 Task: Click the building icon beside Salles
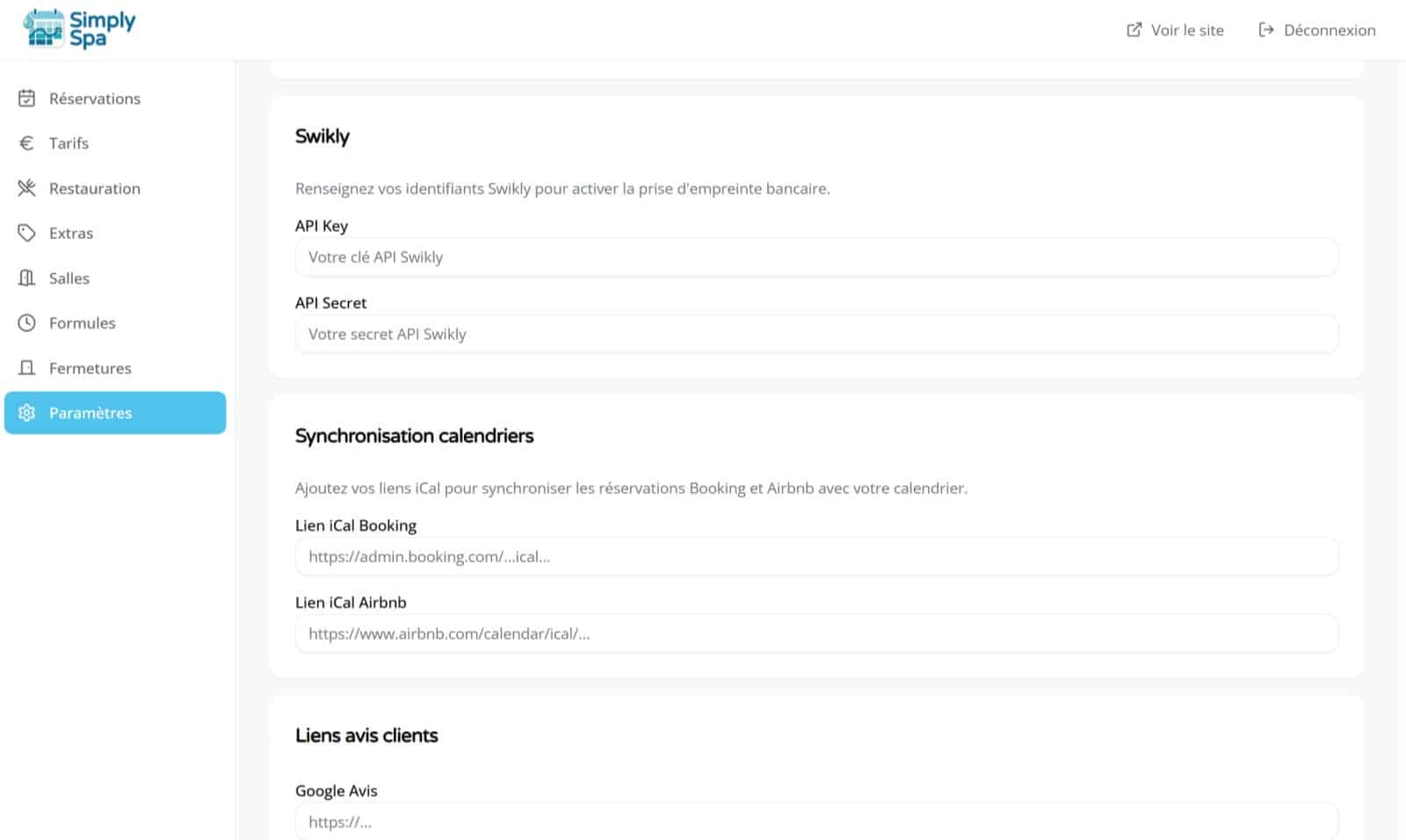tap(26, 278)
